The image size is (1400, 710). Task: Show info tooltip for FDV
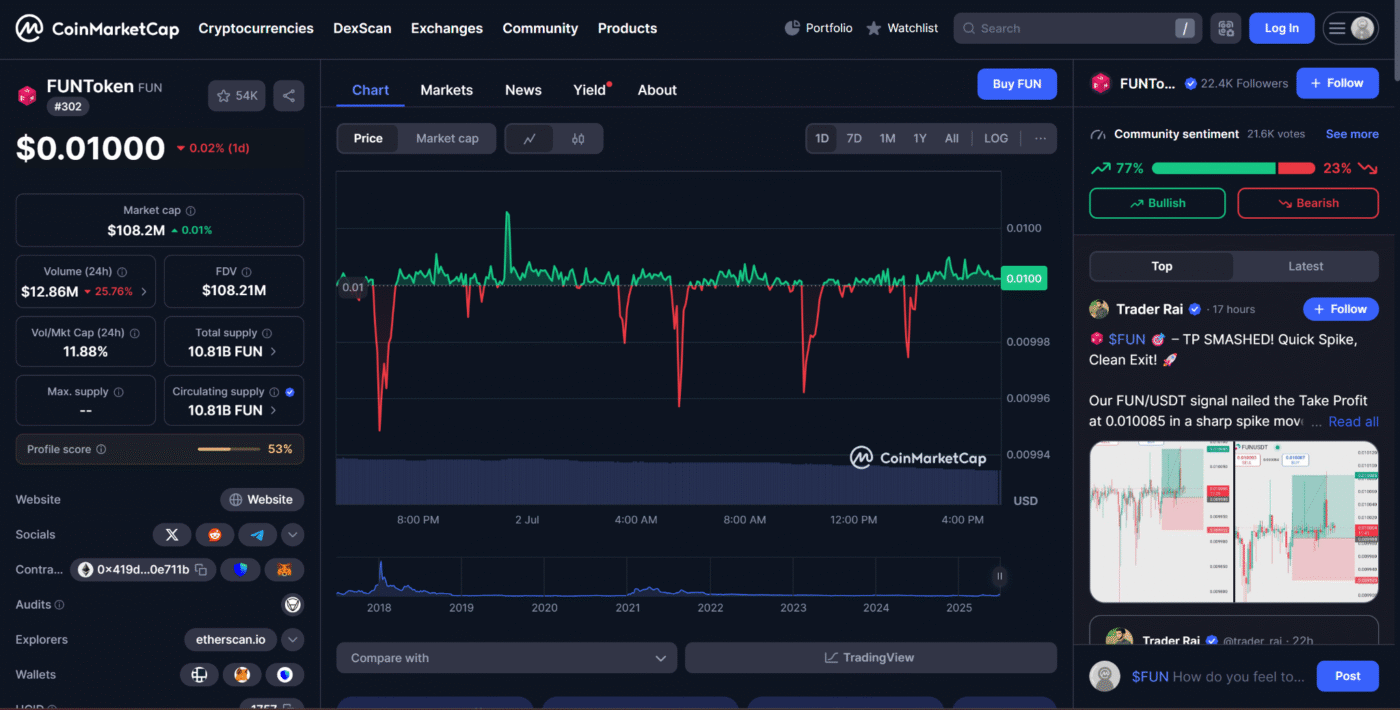[x=246, y=272]
